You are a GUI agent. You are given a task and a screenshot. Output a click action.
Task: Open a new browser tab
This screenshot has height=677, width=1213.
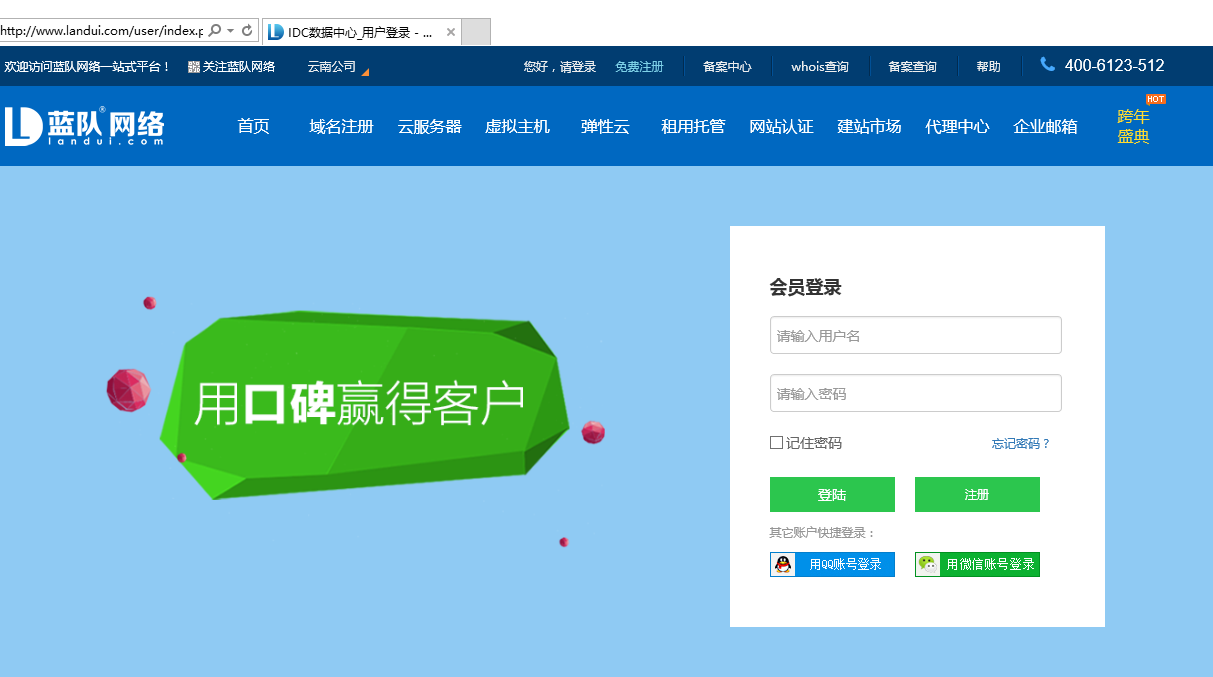pos(476,31)
